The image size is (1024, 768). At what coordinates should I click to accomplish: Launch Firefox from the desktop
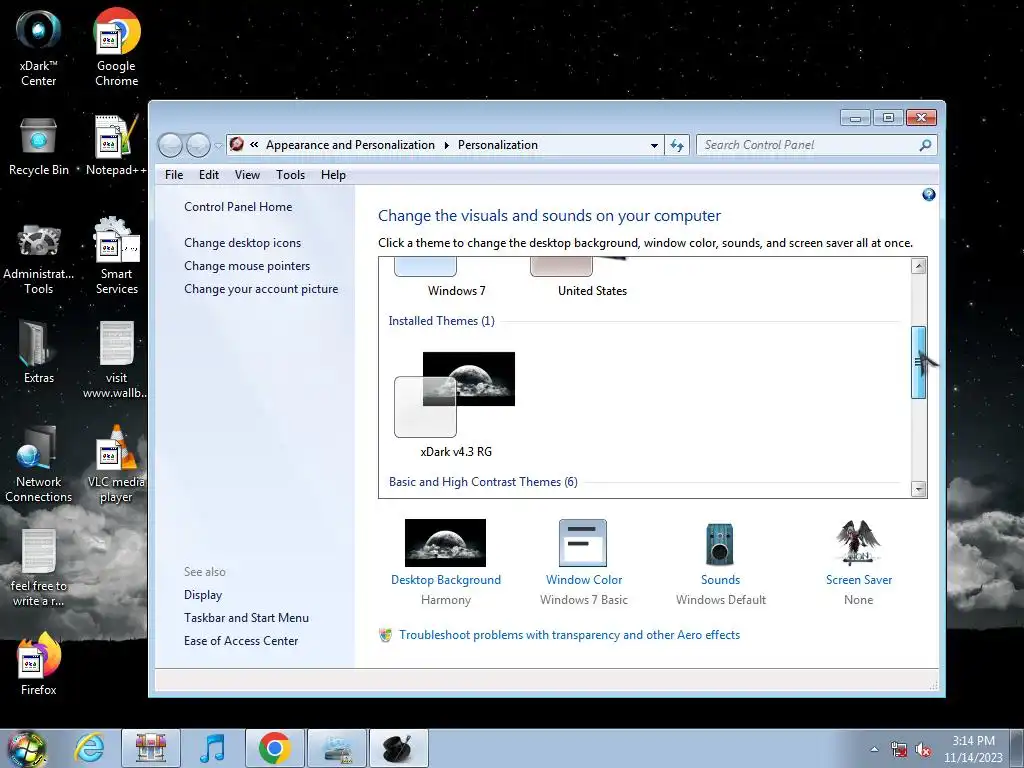click(39, 664)
